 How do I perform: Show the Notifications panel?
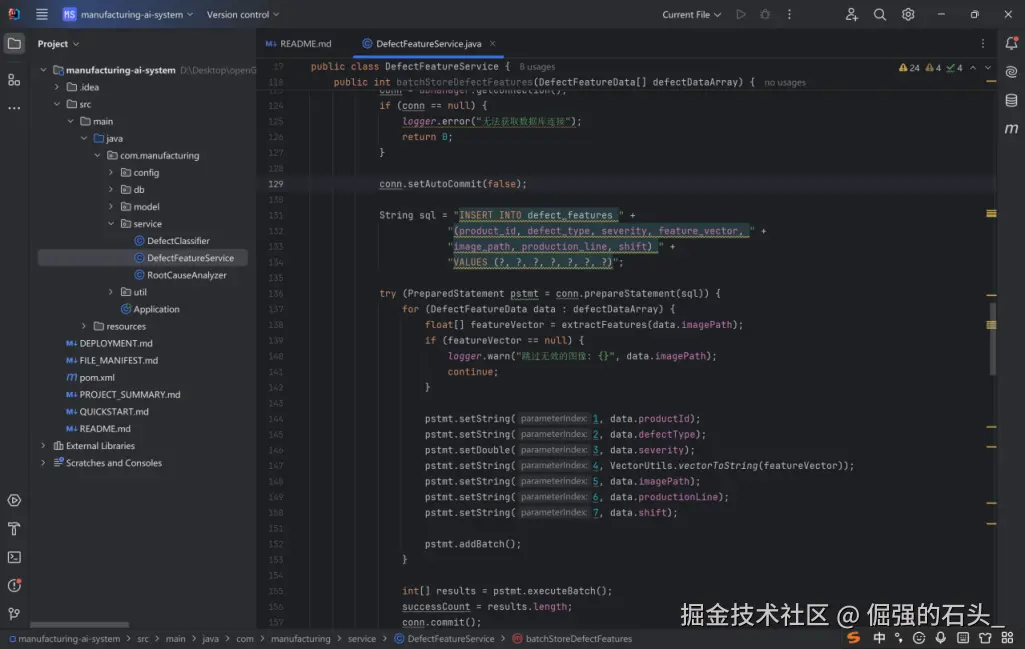click(1011, 43)
